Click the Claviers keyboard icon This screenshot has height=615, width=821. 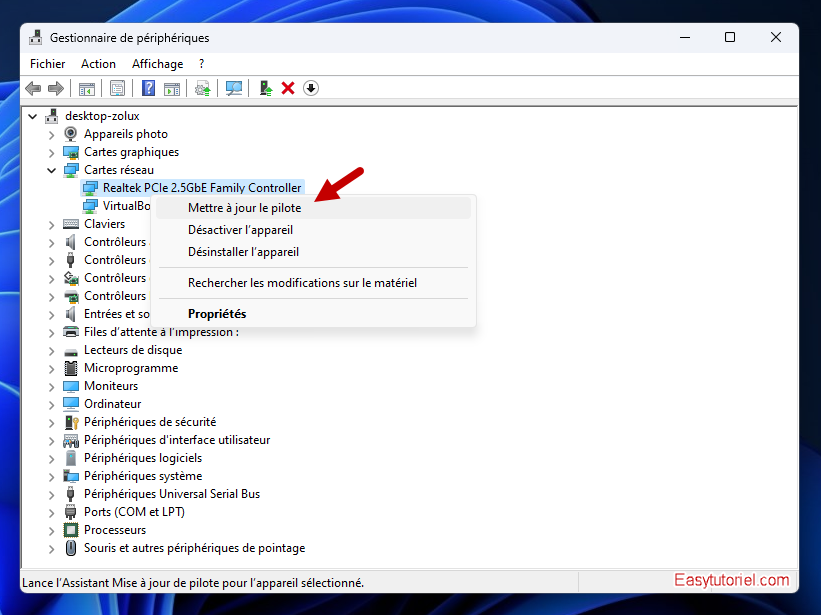[x=71, y=224]
